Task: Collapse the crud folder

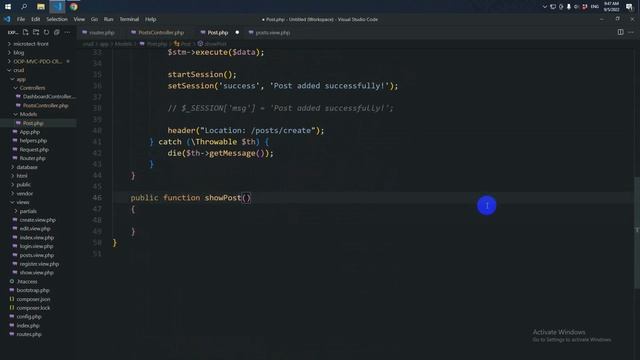Action: click(19, 70)
